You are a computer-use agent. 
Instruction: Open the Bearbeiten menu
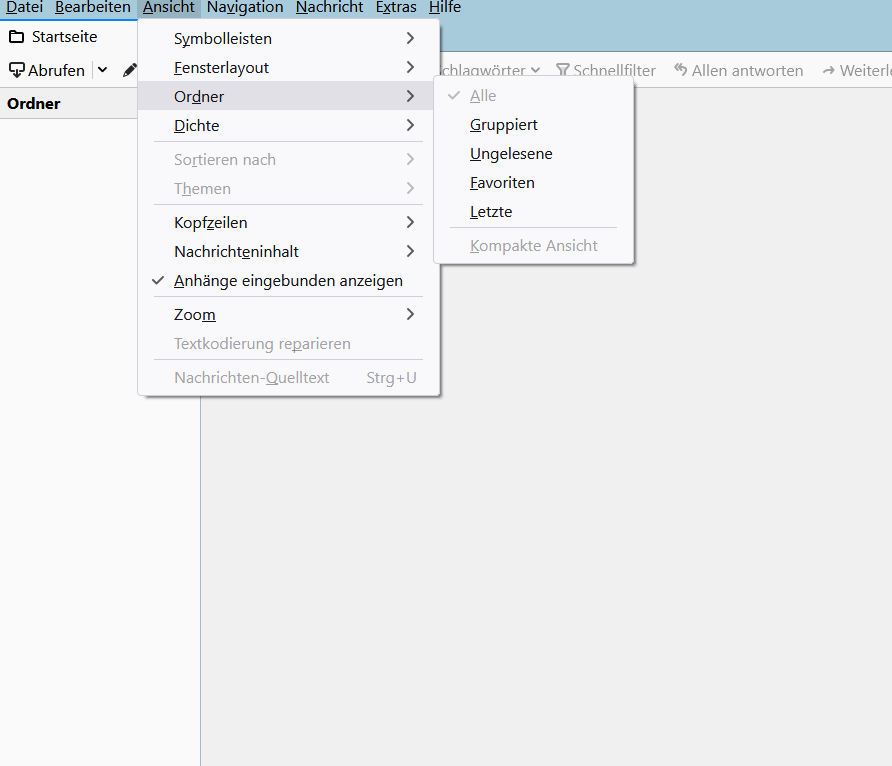[x=93, y=7]
